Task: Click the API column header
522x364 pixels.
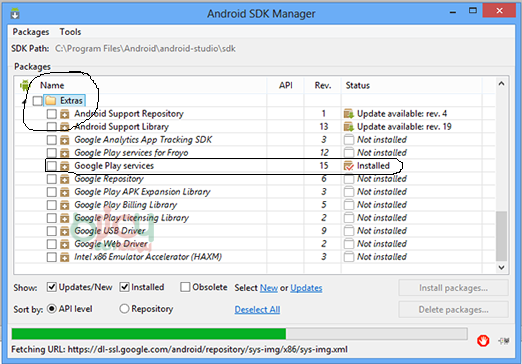Action: pyautogui.click(x=286, y=85)
